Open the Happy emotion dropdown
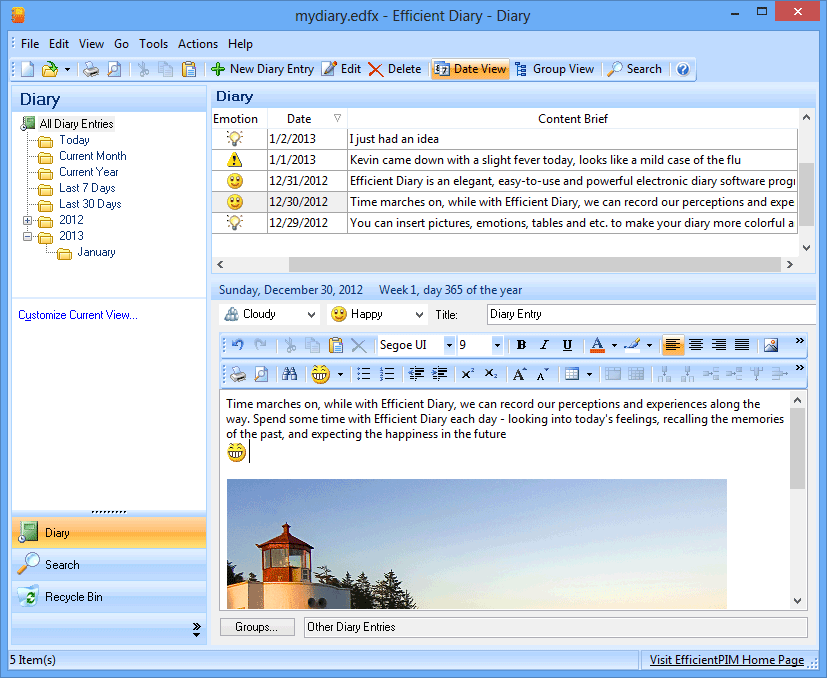The image size is (827, 678). [x=419, y=314]
